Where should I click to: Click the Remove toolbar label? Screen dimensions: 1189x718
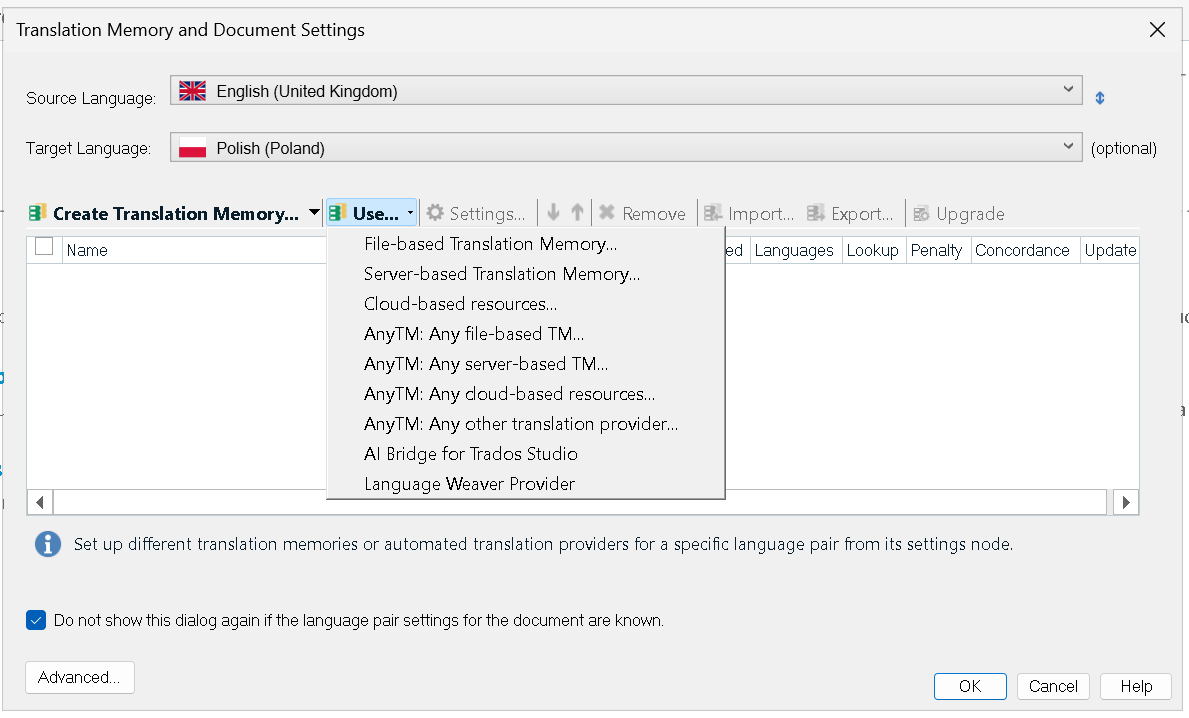point(654,214)
